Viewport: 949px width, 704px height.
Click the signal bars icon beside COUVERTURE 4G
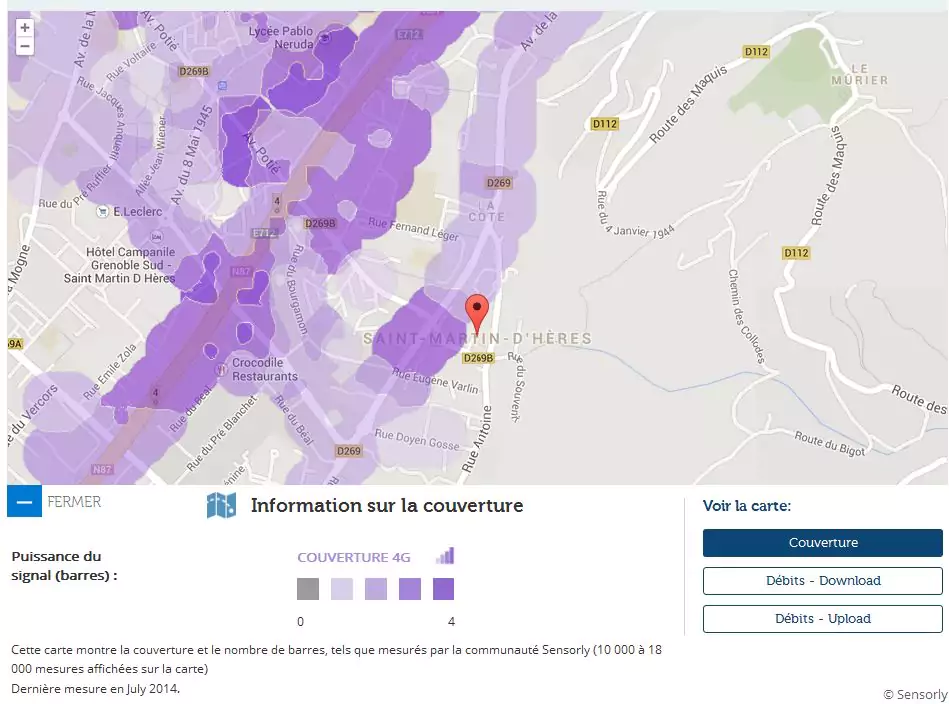coord(445,556)
